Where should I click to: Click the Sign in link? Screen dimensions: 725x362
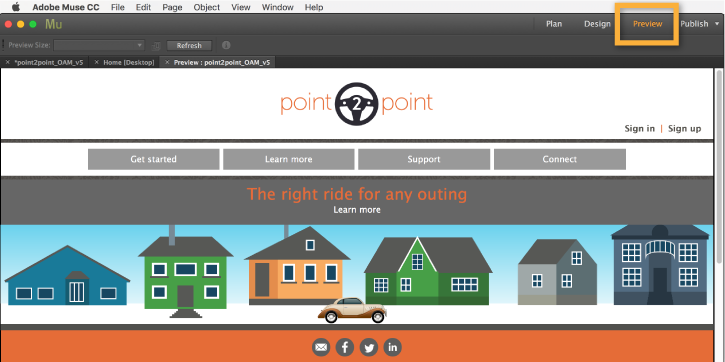[639, 129]
